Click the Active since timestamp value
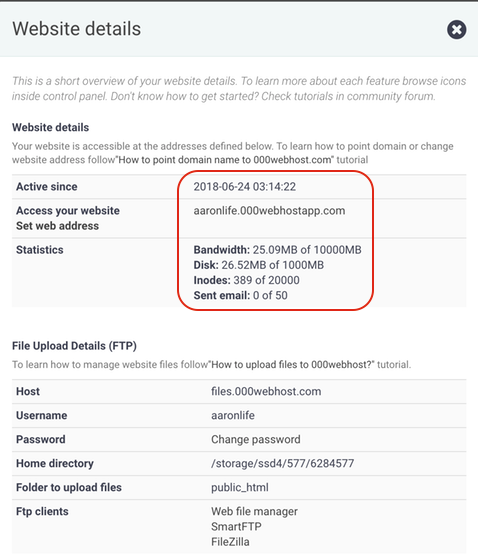Screen dimensions: 478x560 [x=245, y=187]
